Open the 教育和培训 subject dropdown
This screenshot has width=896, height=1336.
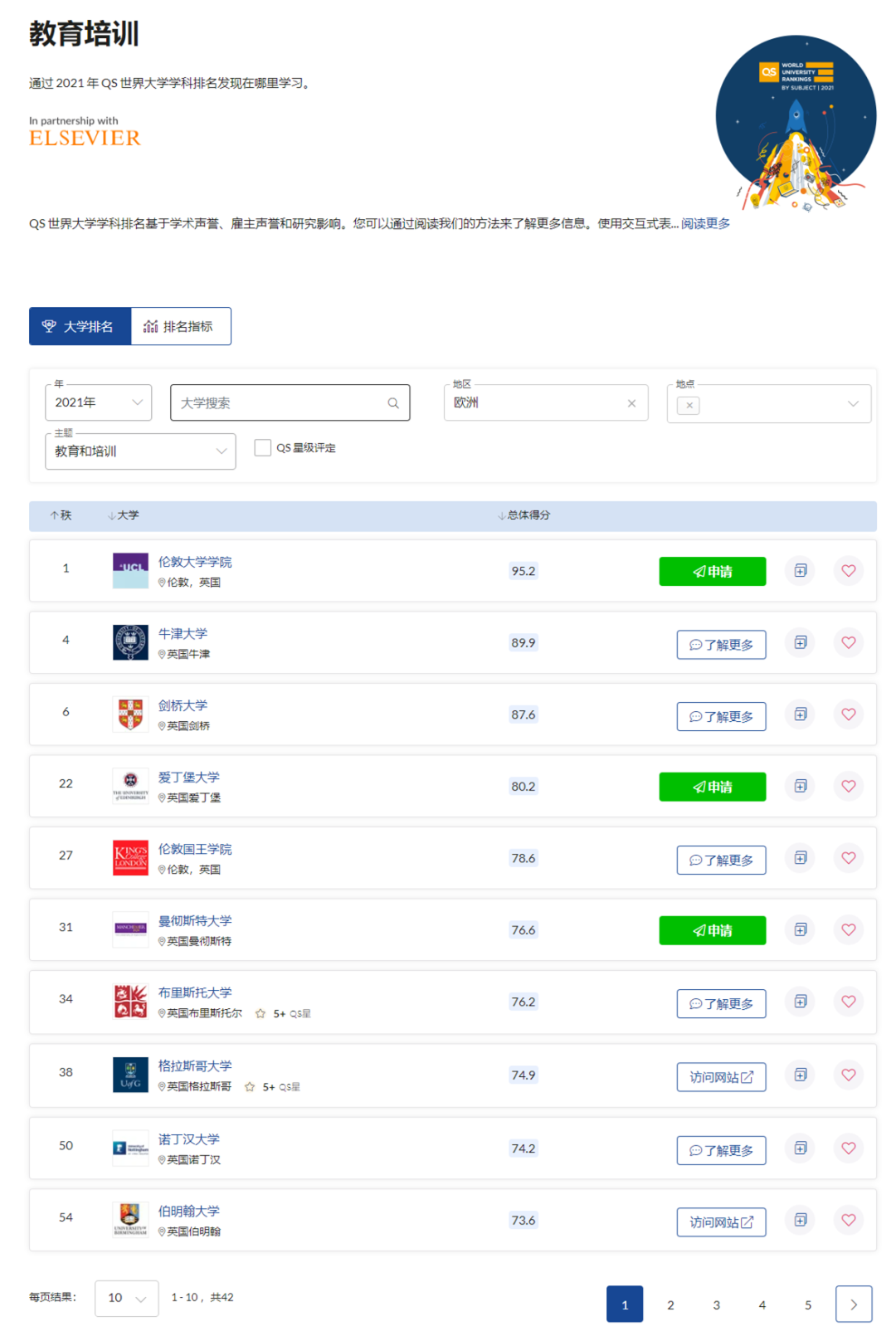[x=140, y=451]
